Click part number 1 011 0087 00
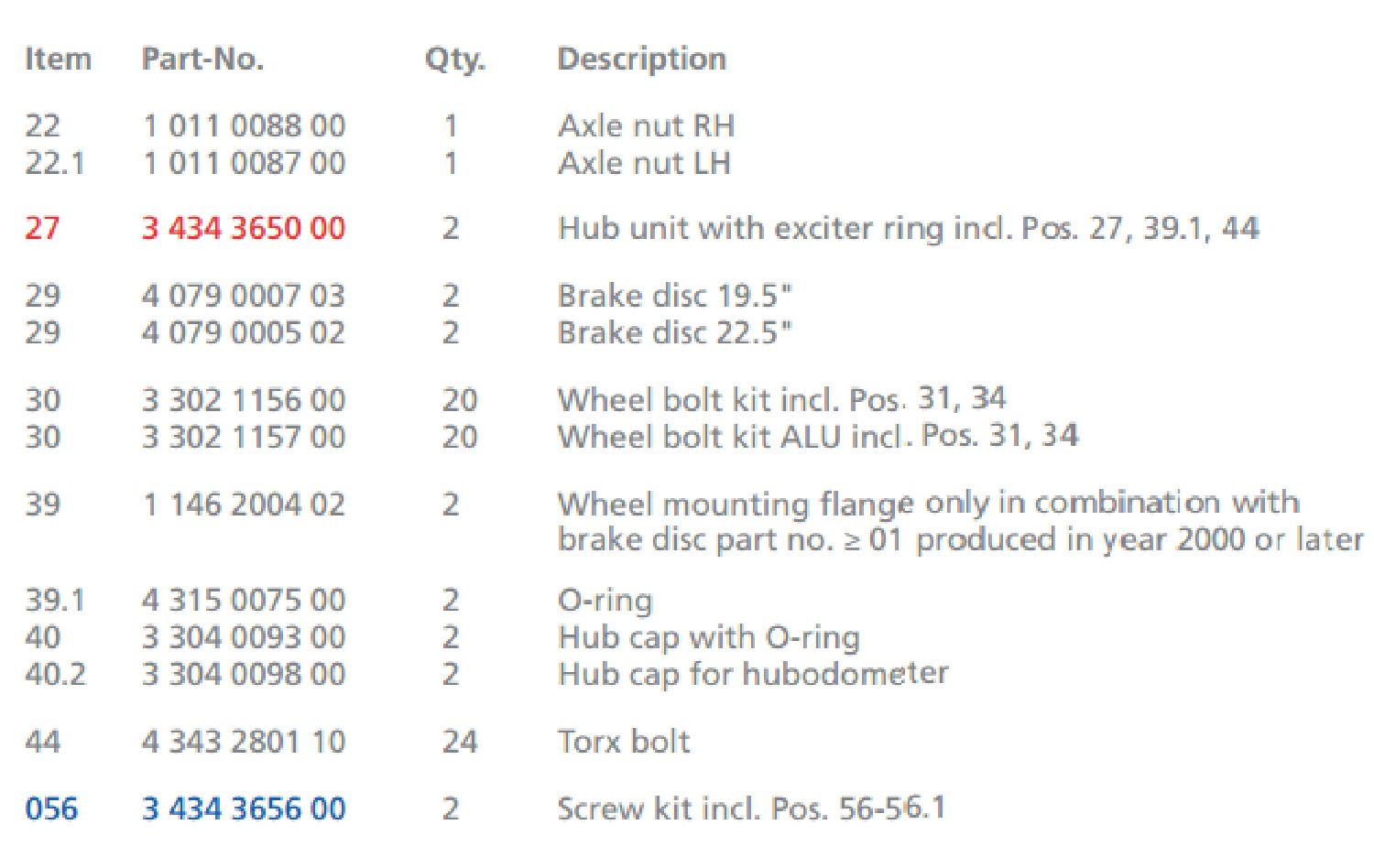 click(243, 163)
